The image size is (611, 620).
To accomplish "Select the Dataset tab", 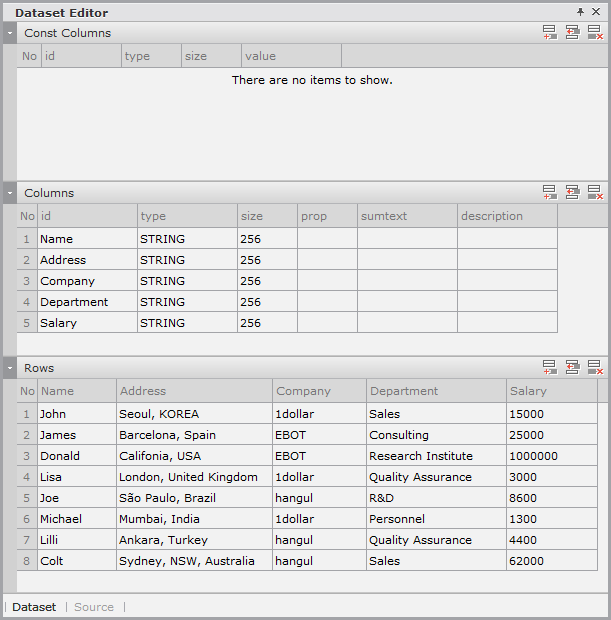I will [34, 607].
